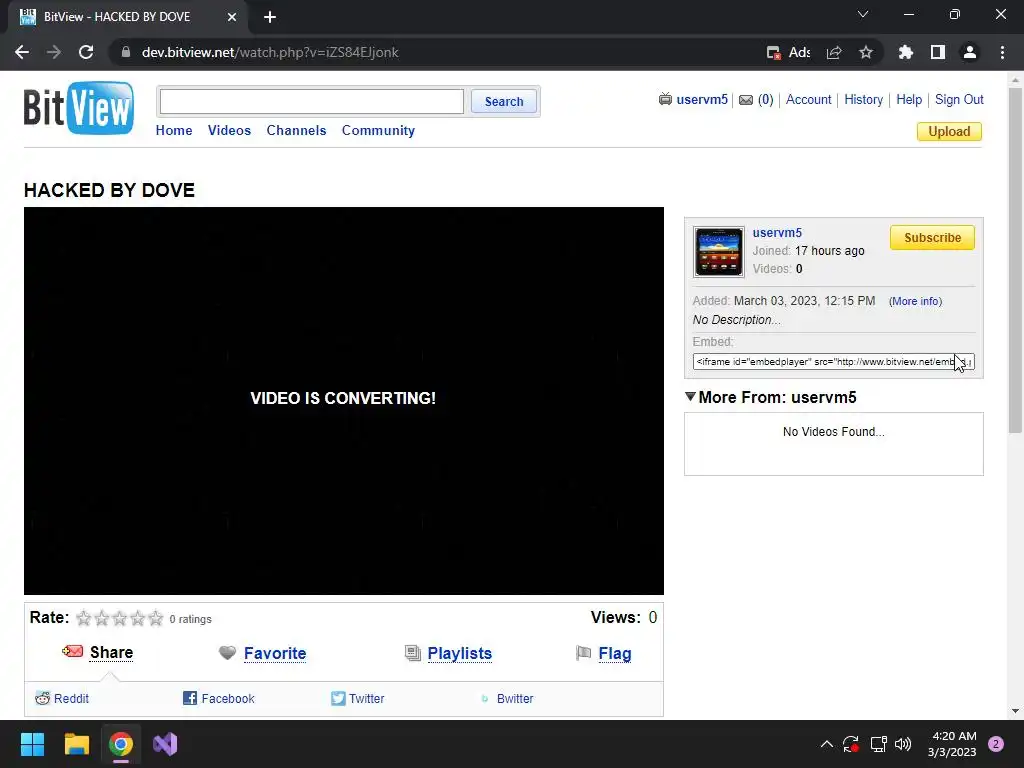Screen dimensions: 1024x768
Task: Open the Help link
Action: click(x=909, y=99)
